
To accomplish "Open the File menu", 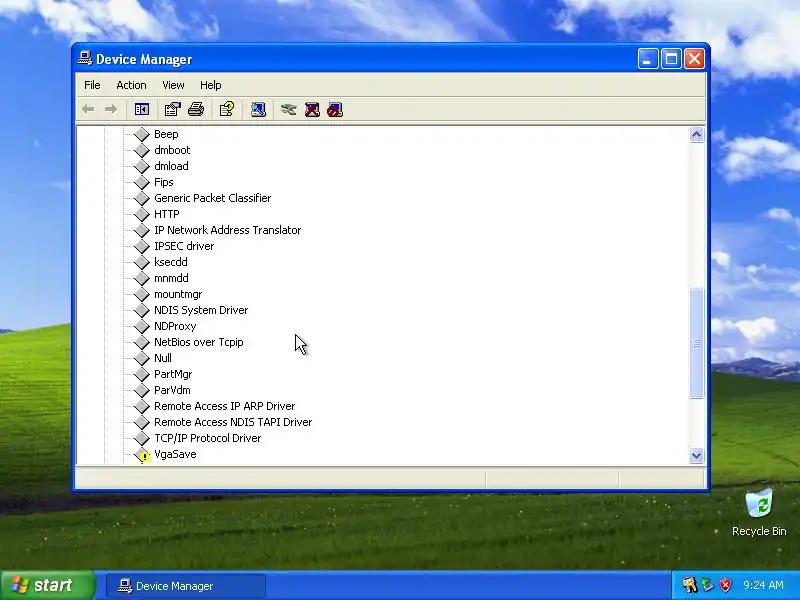I will (92, 85).
